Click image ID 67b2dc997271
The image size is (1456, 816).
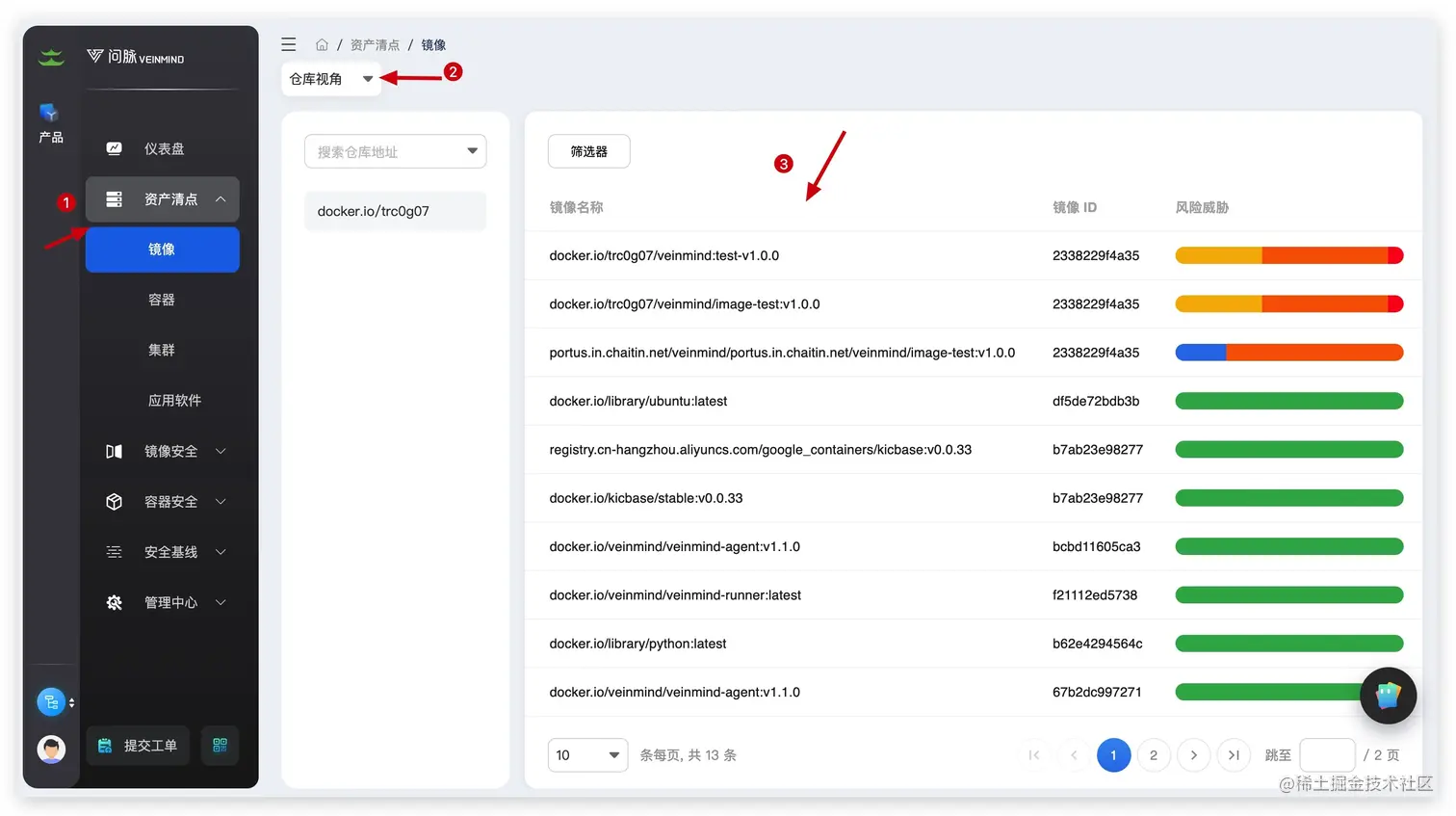tap(1097, 692)
